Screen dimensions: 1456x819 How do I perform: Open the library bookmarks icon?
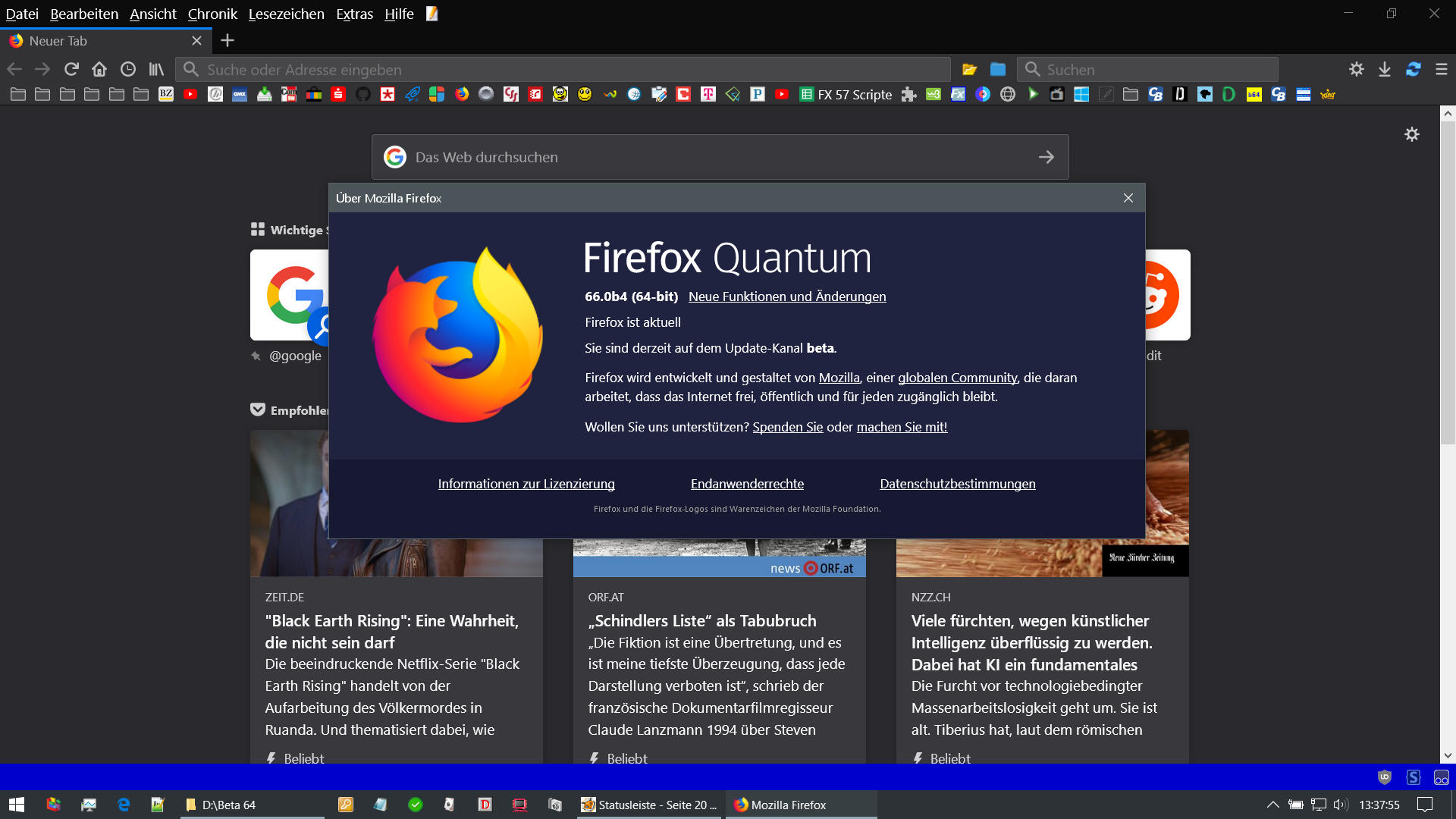(156, 69)
